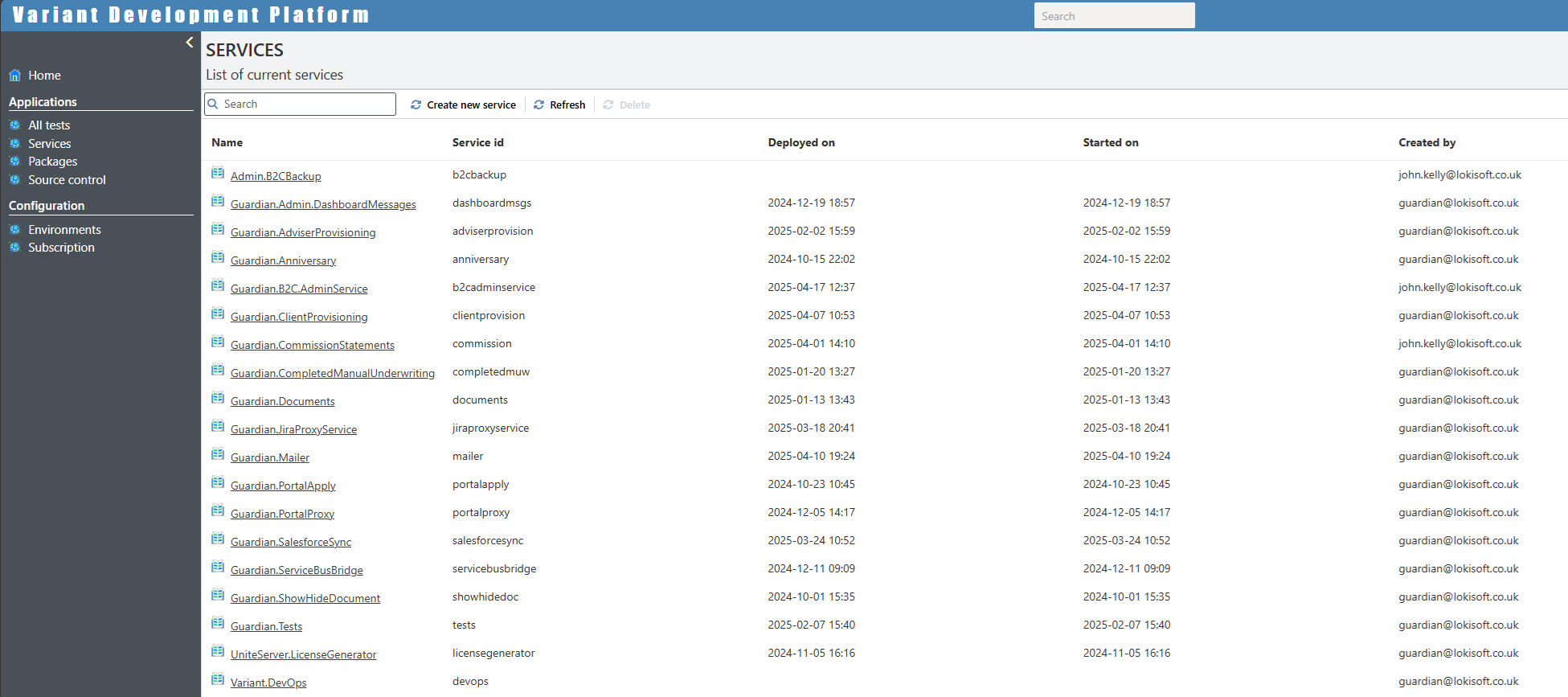Open the Subscription configuration page
This screenshot has height=697, width=1568.
click(61, 248)
